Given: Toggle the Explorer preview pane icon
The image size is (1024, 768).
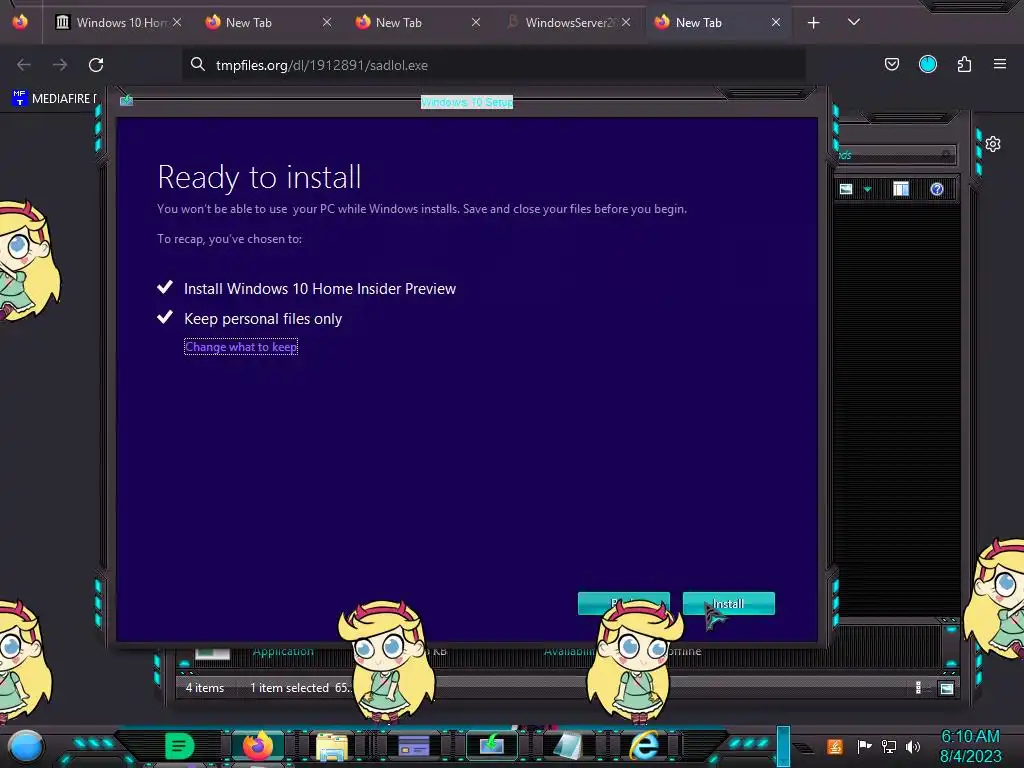Looking at the screenshot, I should coord(901,189).
